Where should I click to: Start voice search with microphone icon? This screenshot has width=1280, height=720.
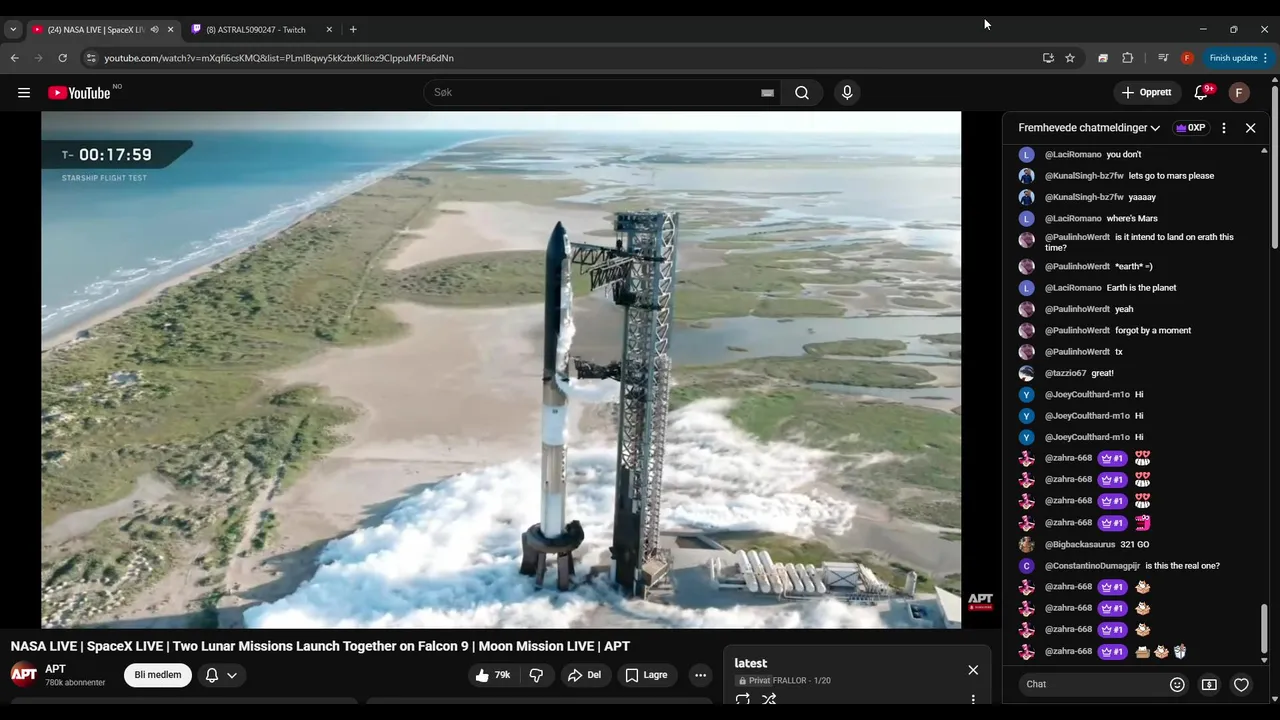pos(847,93)
